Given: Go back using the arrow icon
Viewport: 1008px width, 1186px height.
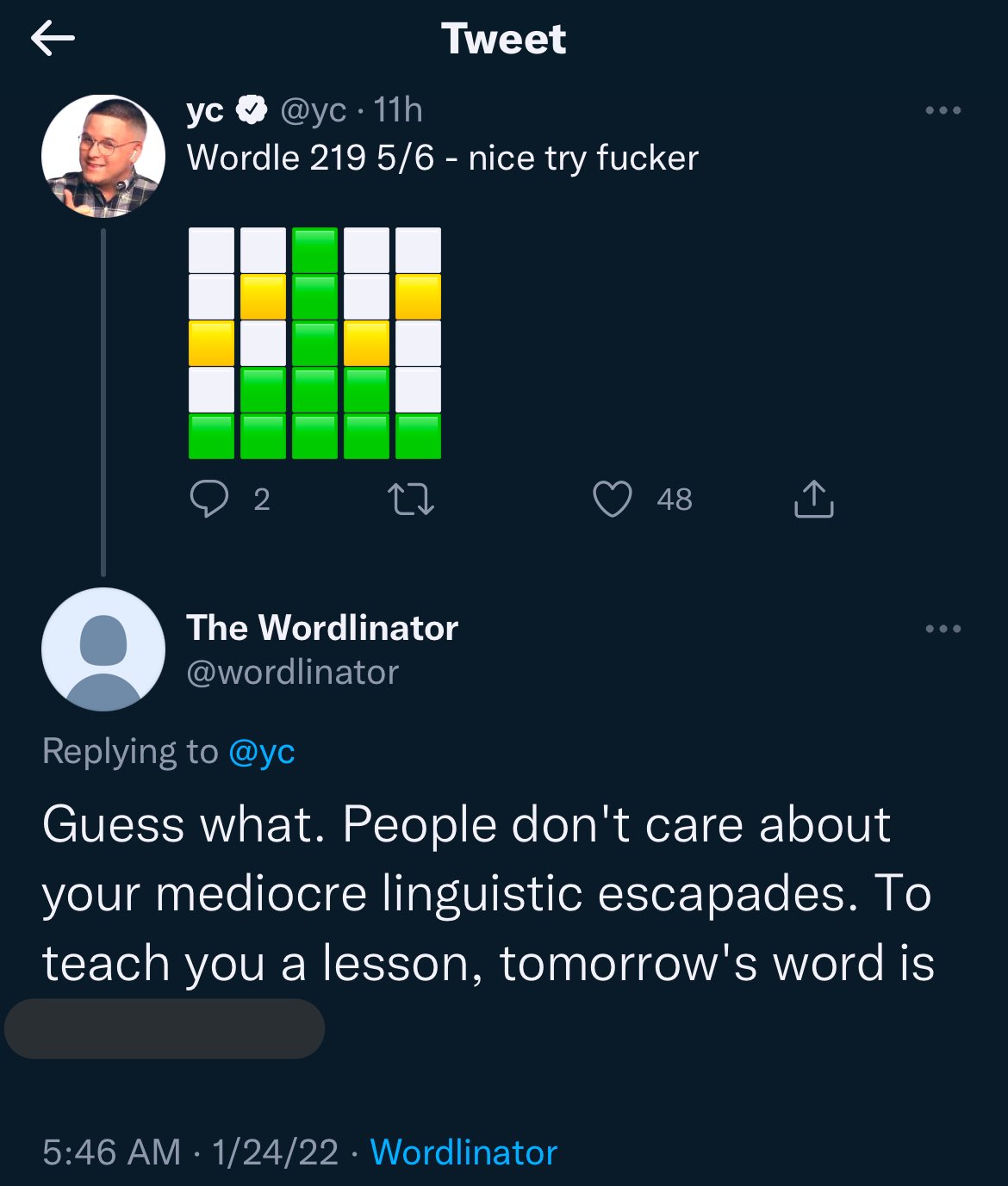Looking at the screenshot, I should tap(53, 39).
